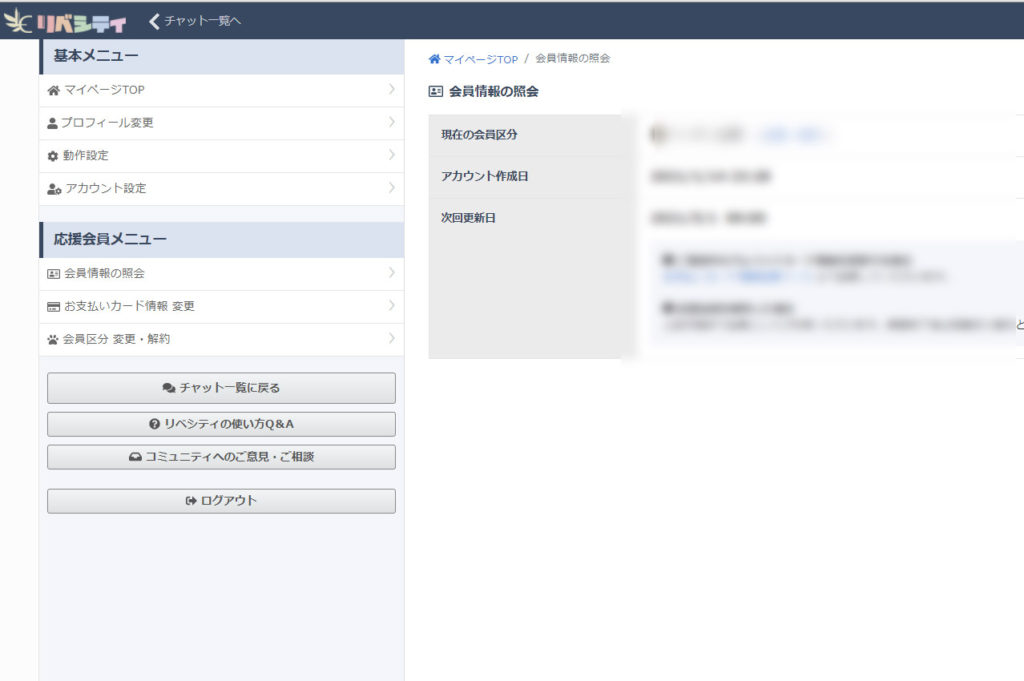Viewport: 1024px width, 681px height.
Task: Open リベシティの使い方Q&A button
Action: pyautogui.click(x=221, y=424)
